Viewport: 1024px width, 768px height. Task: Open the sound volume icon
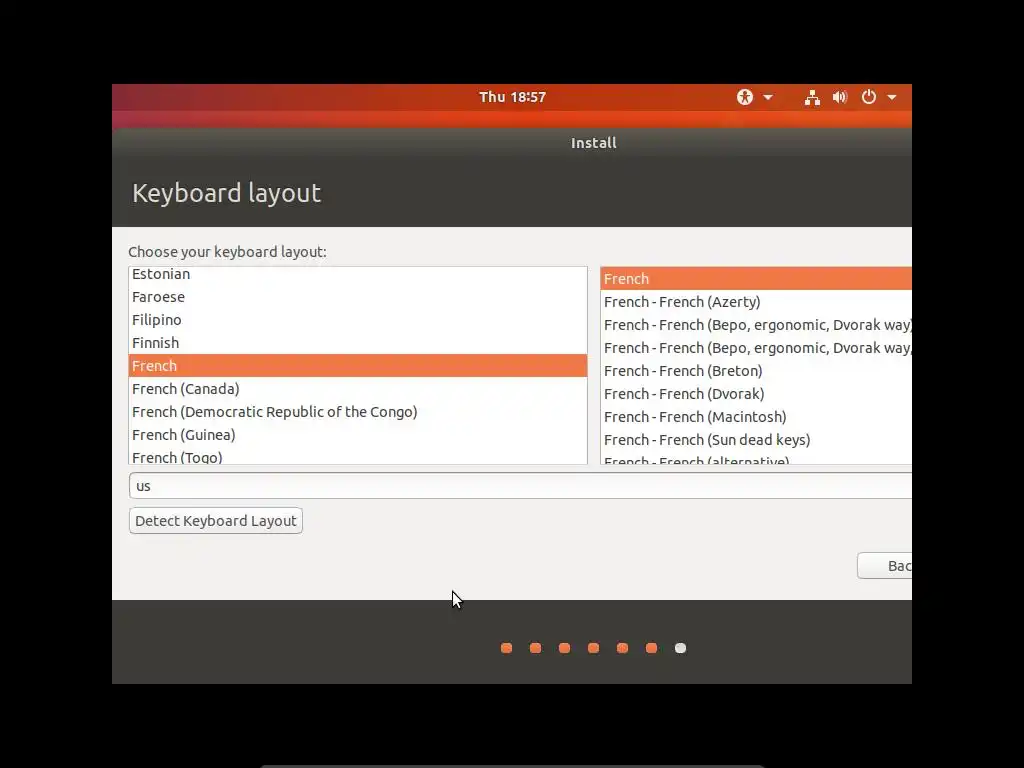(840, 97)
